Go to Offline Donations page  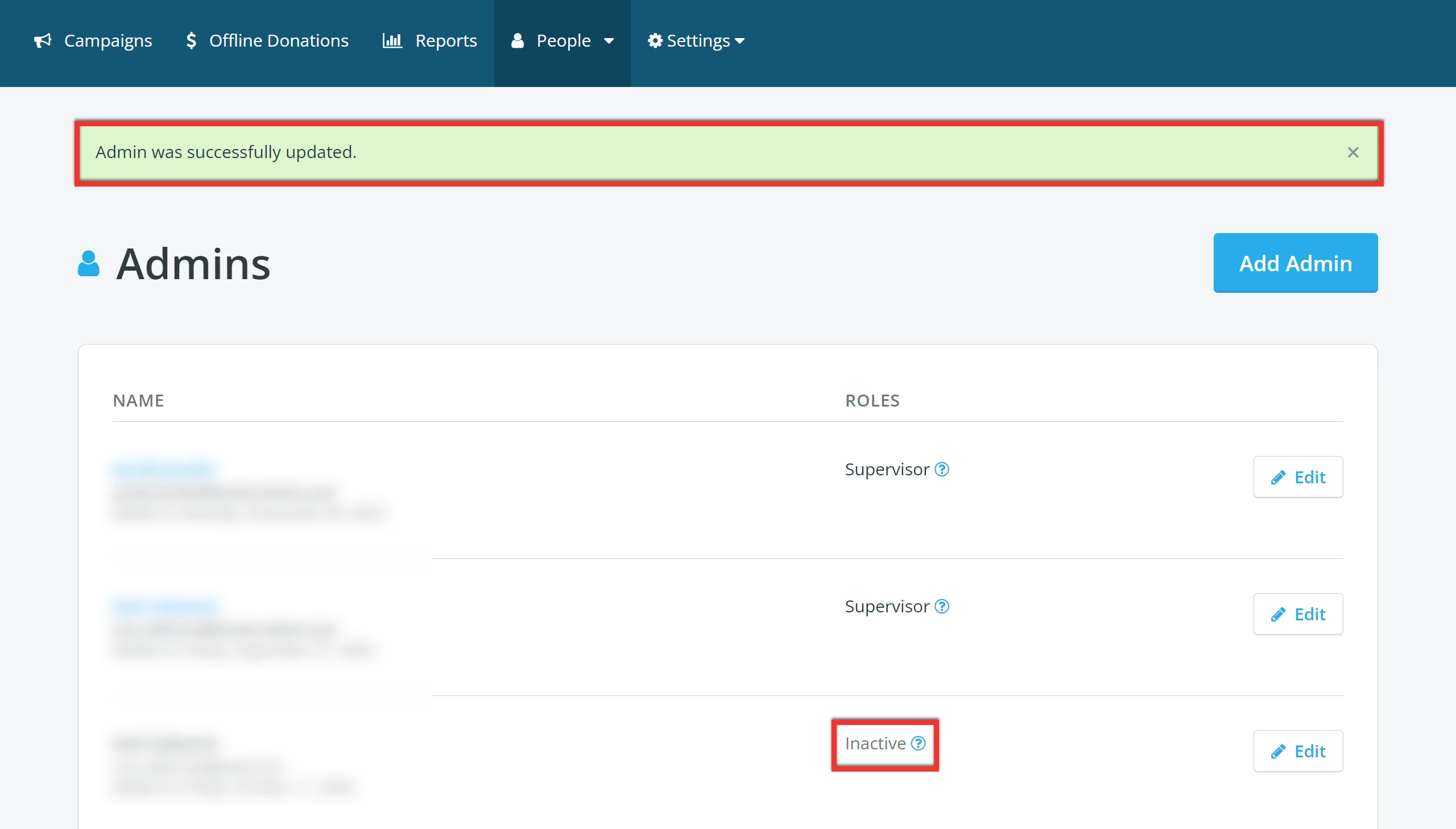[279, 40]
